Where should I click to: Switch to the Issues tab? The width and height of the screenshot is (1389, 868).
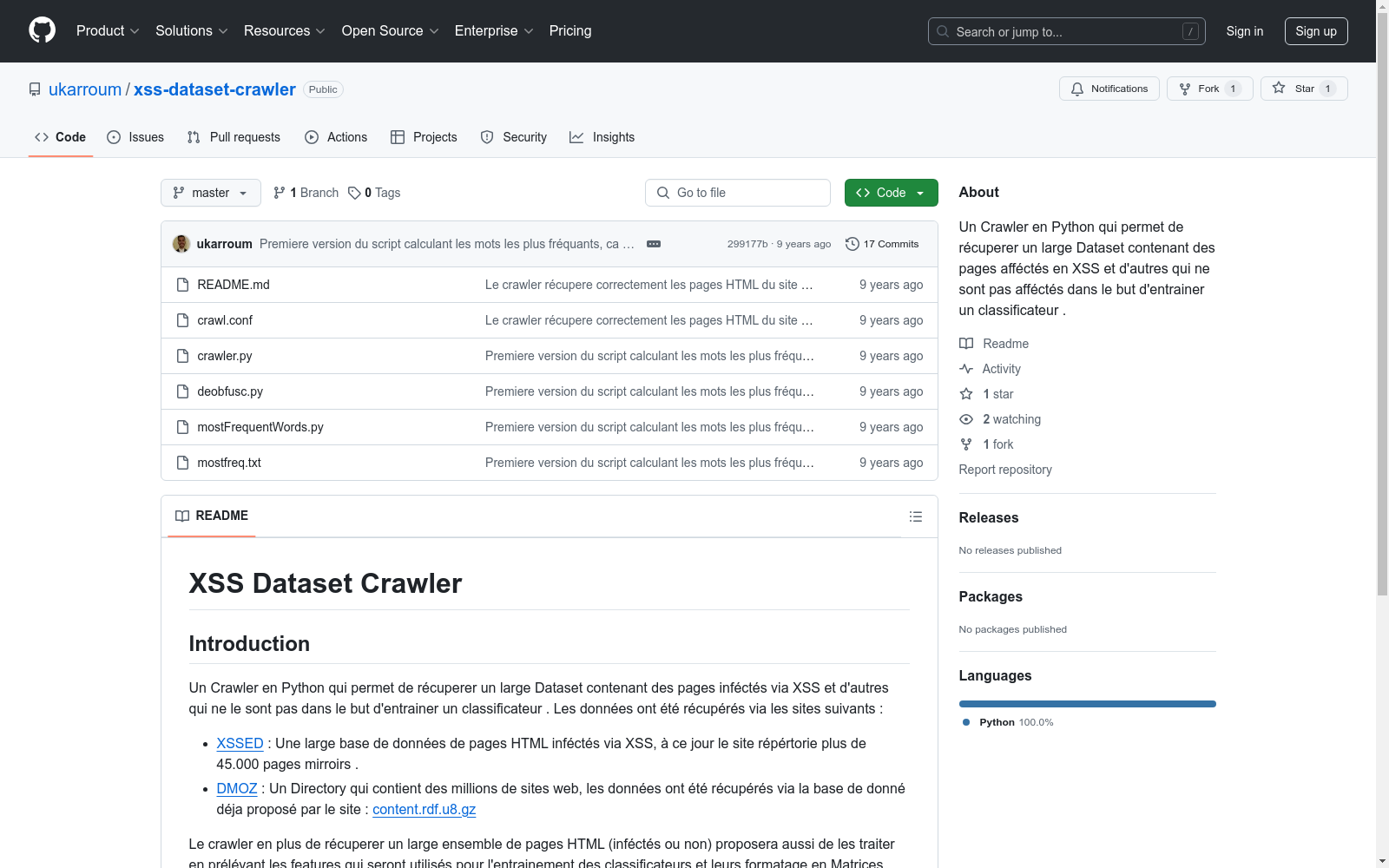(135, 137)
